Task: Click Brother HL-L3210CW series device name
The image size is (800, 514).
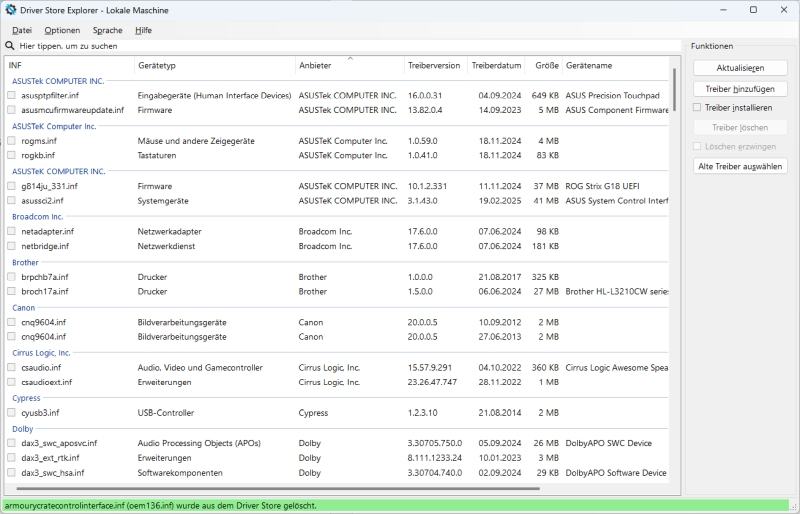Action: pos(617,291)
